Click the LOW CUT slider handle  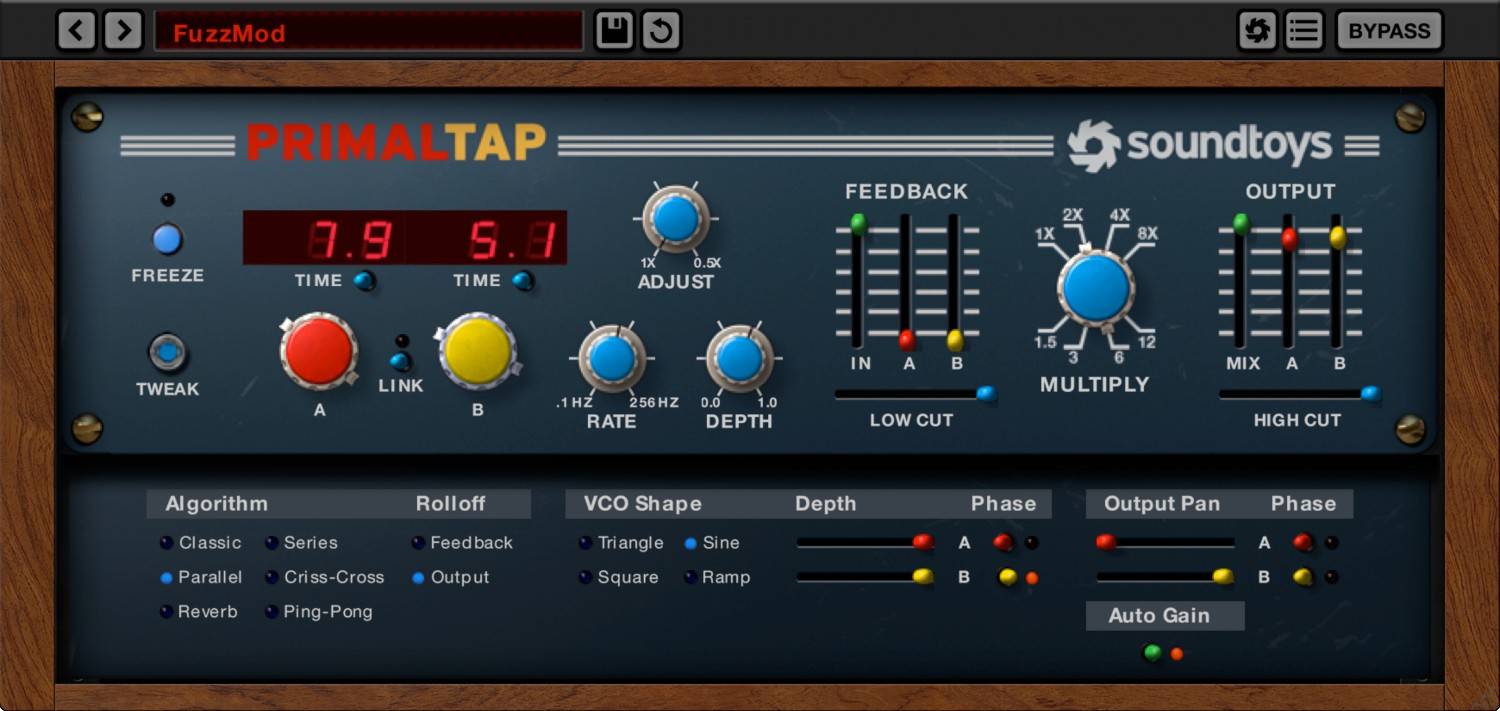(985, 395)
